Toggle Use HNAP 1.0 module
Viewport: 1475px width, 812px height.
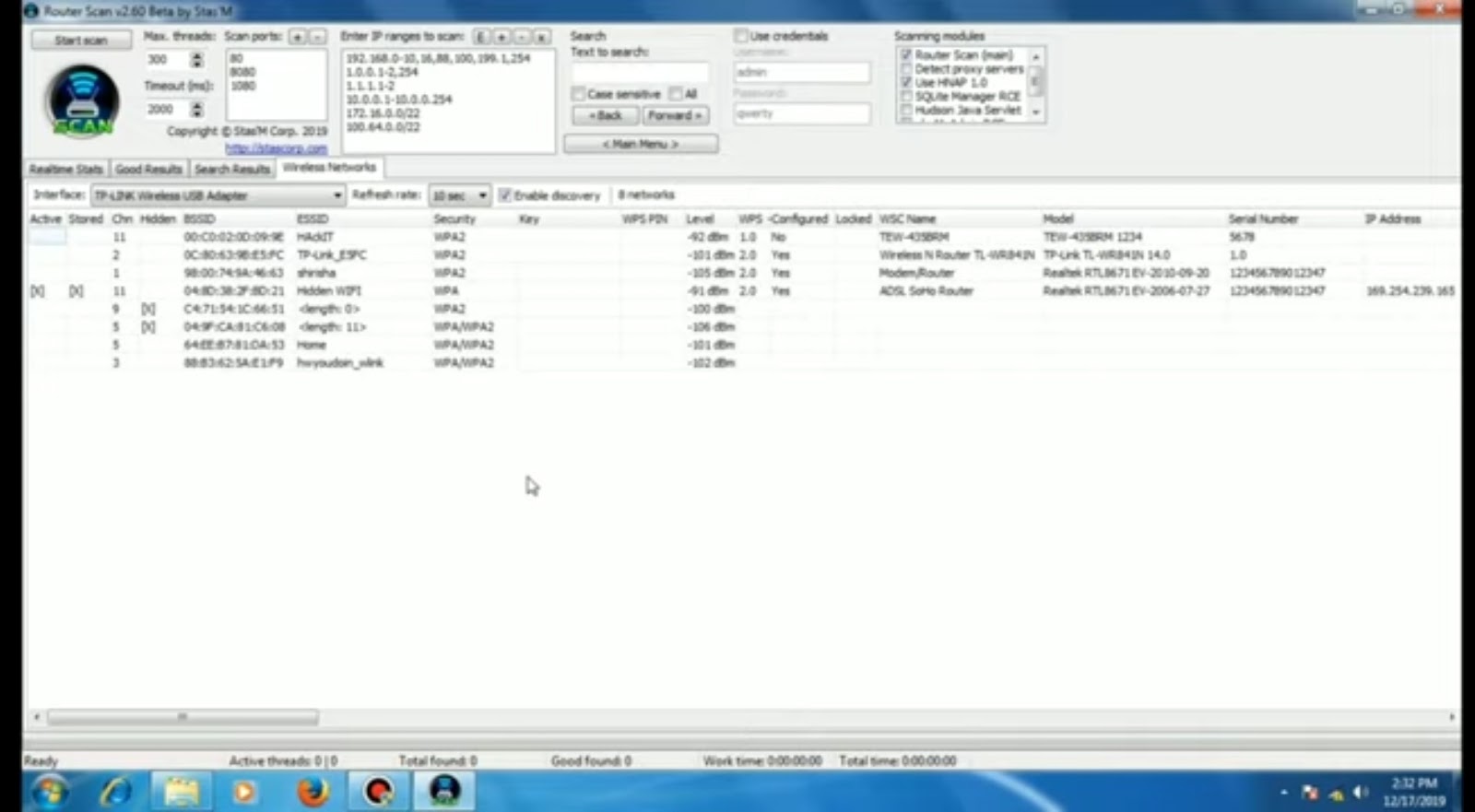[906, 83]
